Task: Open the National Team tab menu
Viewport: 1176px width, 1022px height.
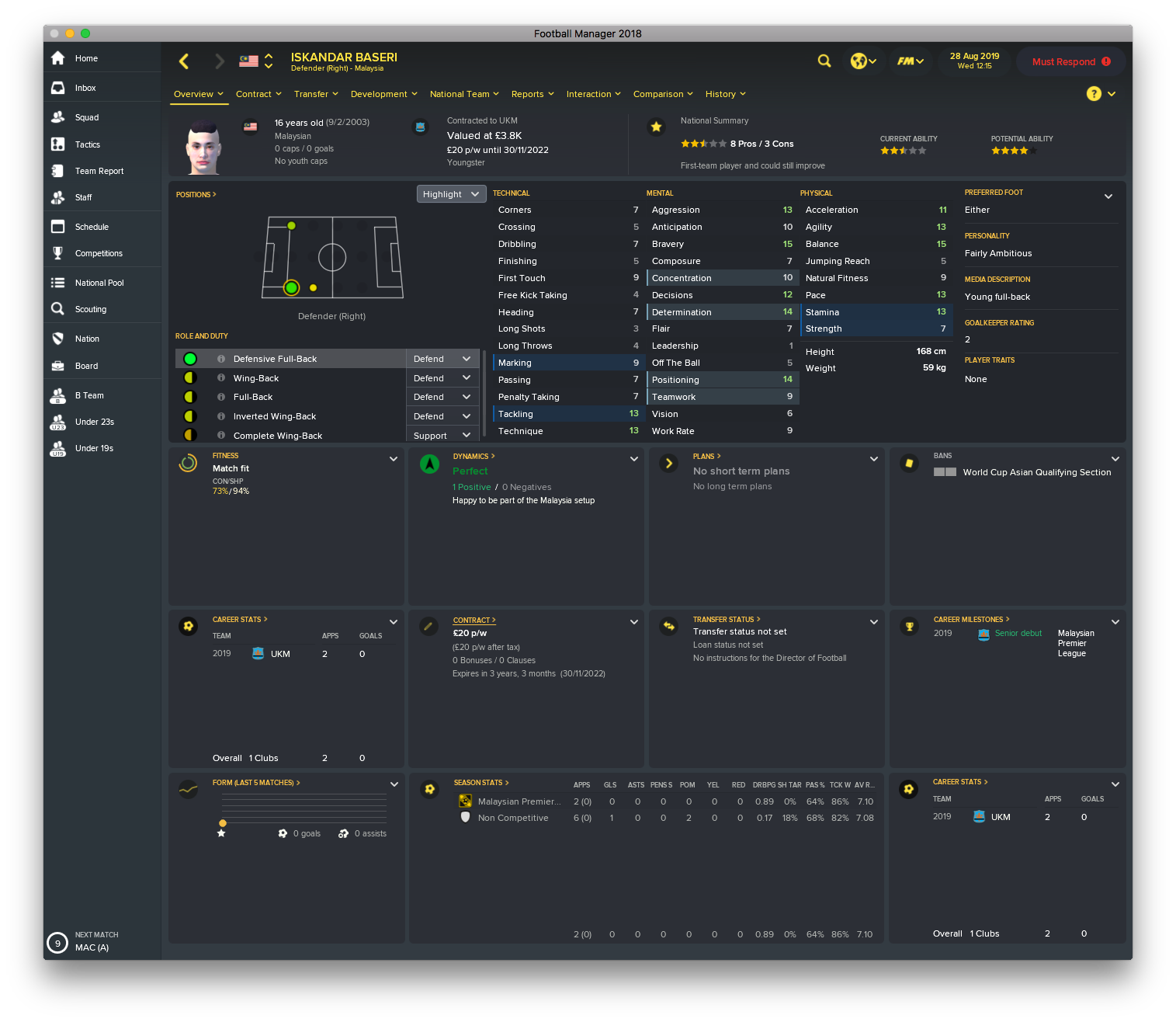Action: click(465, 94)
